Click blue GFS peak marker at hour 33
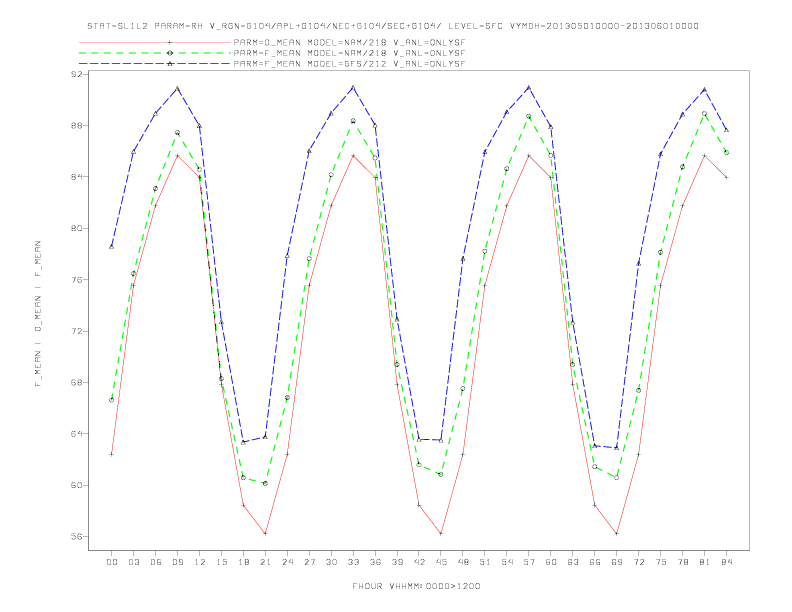This screenshot has width=792, height=612. (x=353, y=88)
